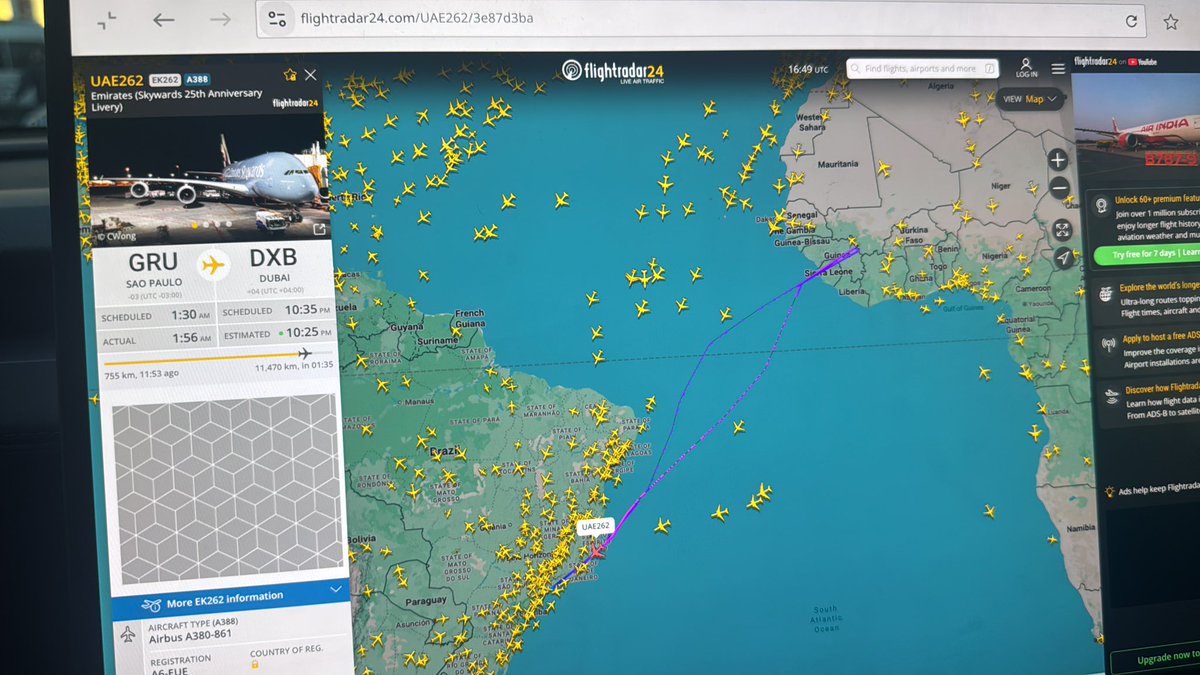Image resolution: width=1200 pixels, height=675 pixels.
Task: Focus the Find flights, airports search field
Action: (x=922, y=68)
